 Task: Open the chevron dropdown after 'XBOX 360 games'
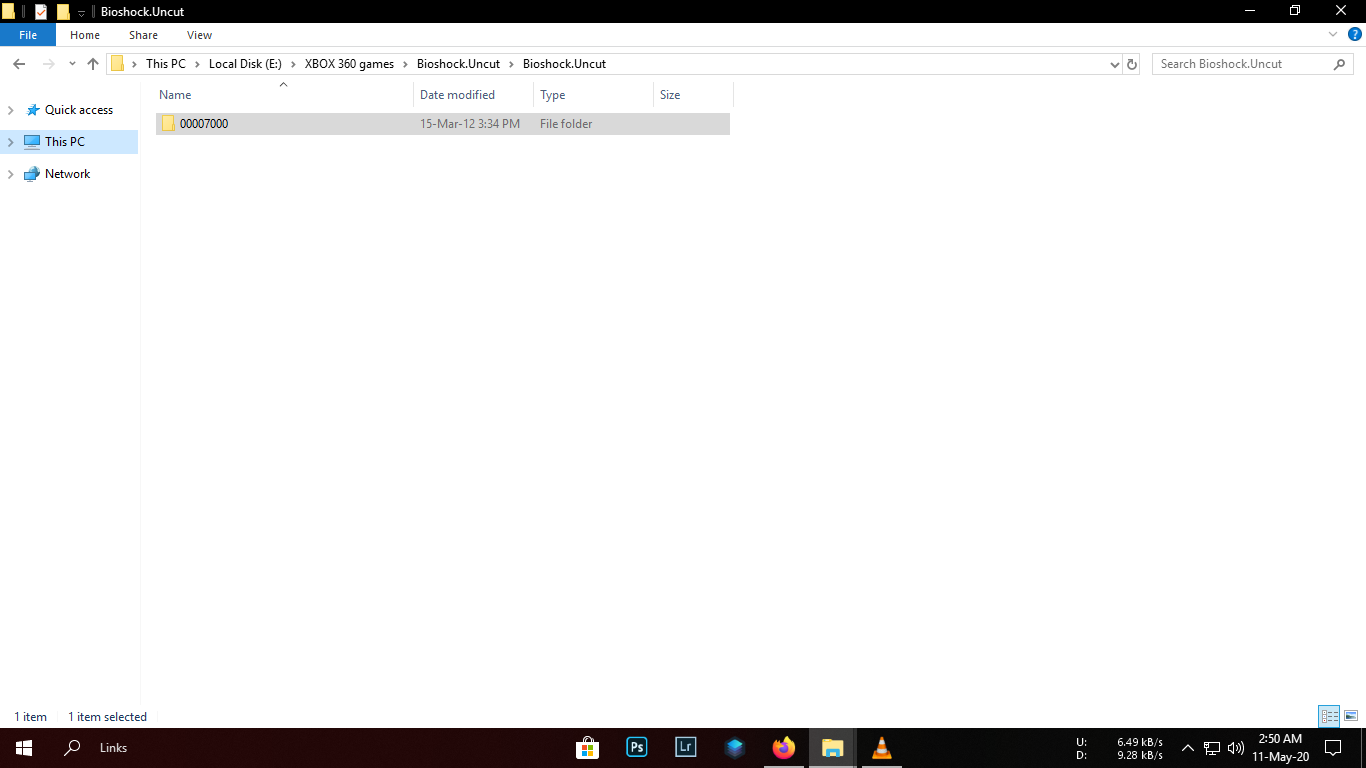click(x=405, y=64)
